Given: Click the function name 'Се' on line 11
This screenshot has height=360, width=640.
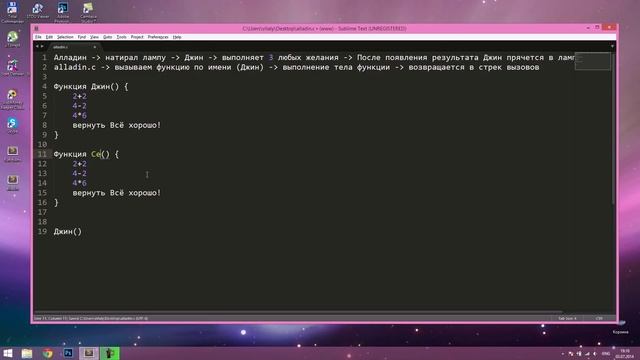Looking at the screenshot, I should tap(96, 154).
